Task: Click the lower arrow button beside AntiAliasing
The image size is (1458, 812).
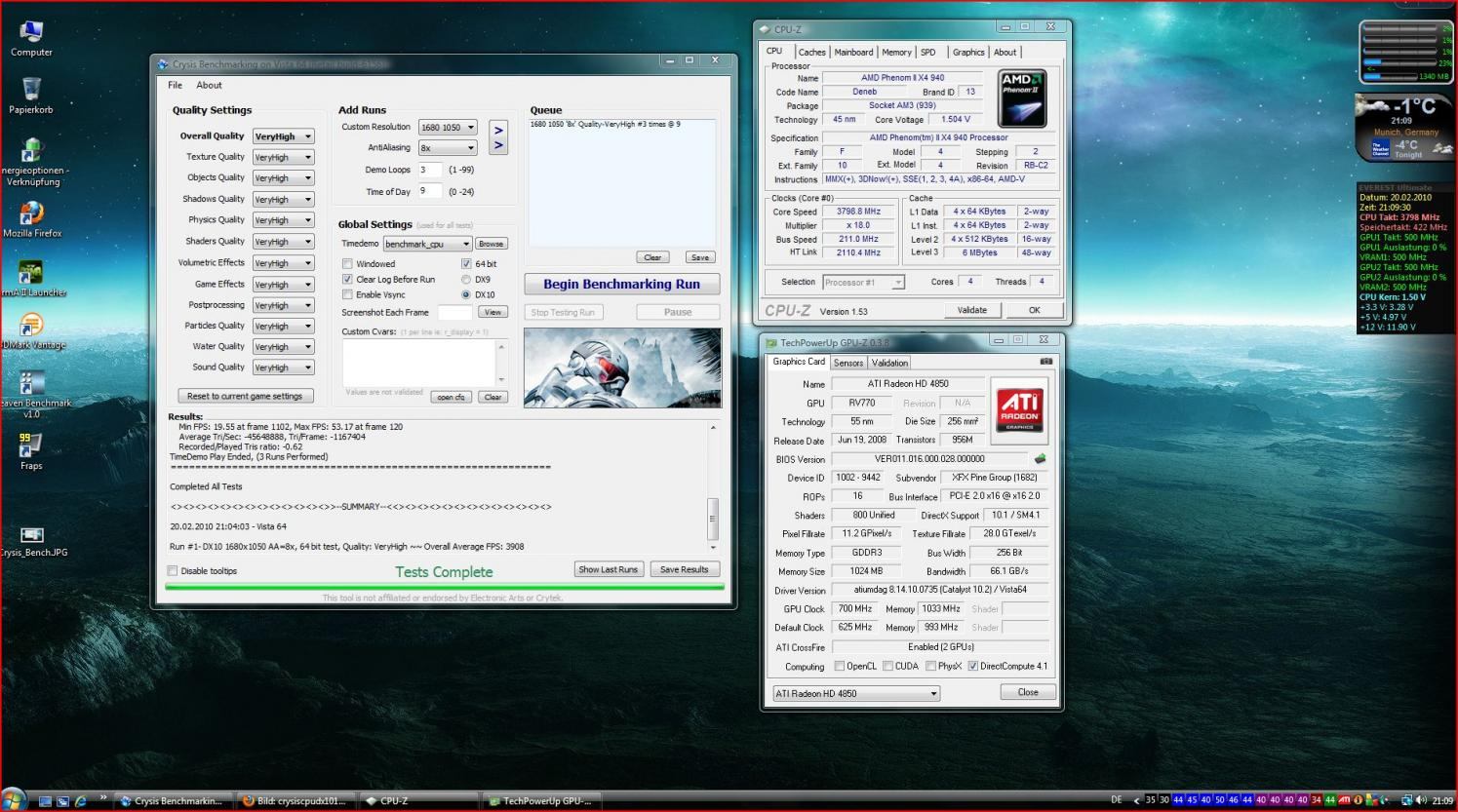Action: [498, 146]
